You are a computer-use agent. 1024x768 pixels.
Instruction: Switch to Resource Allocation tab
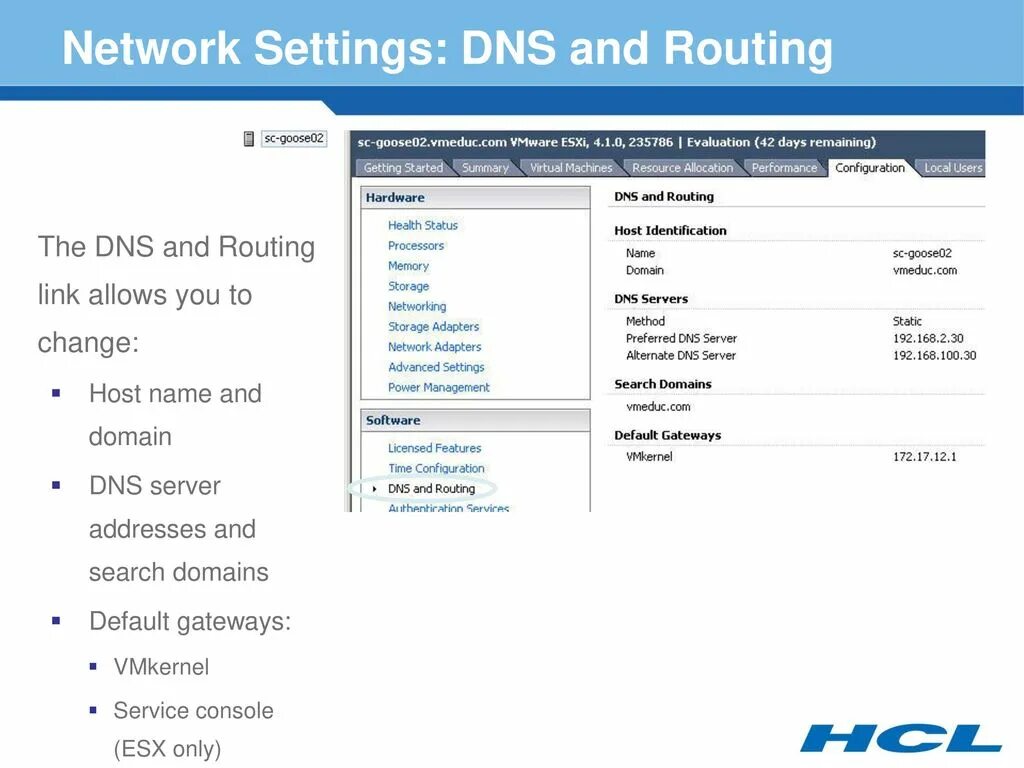tap(682, 168)
